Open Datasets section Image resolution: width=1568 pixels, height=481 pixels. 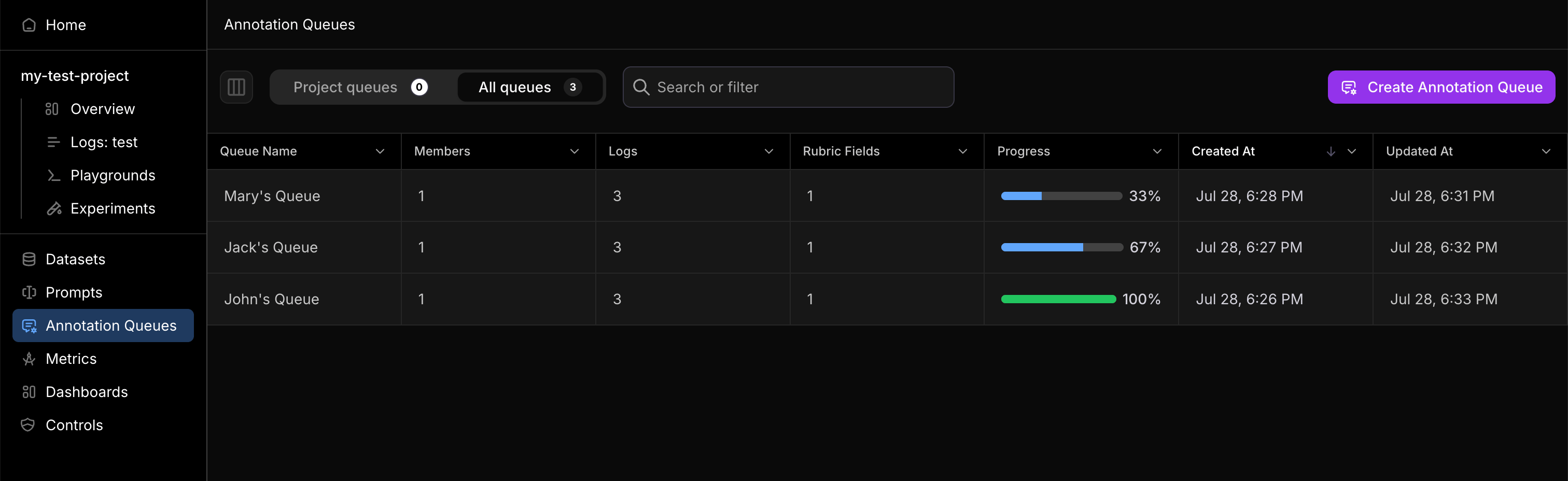pos(76,260)
